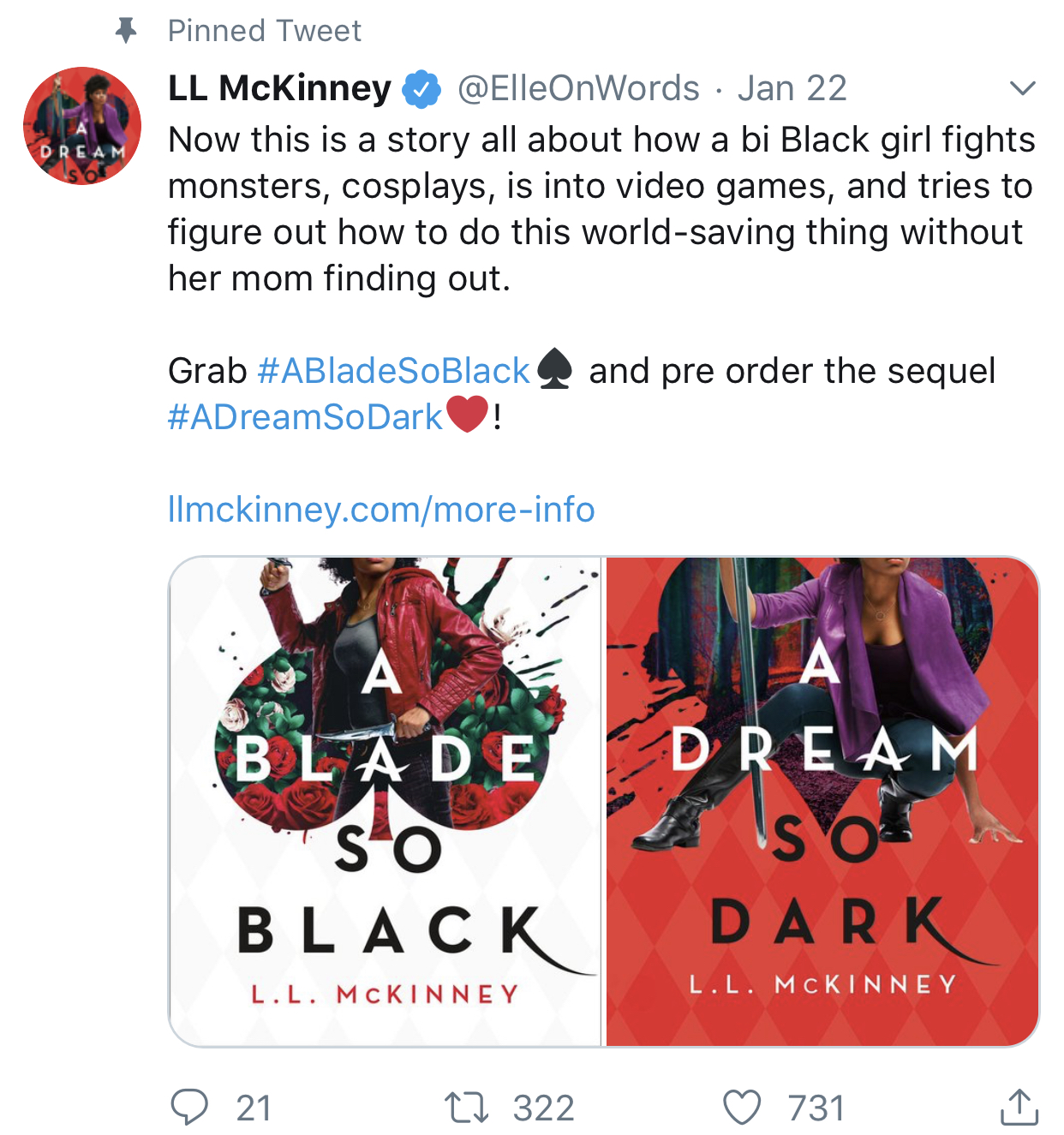Screen dimensions: 1064x1135
Task: Click the blue verified badge
Action: [x=421, y=88]
